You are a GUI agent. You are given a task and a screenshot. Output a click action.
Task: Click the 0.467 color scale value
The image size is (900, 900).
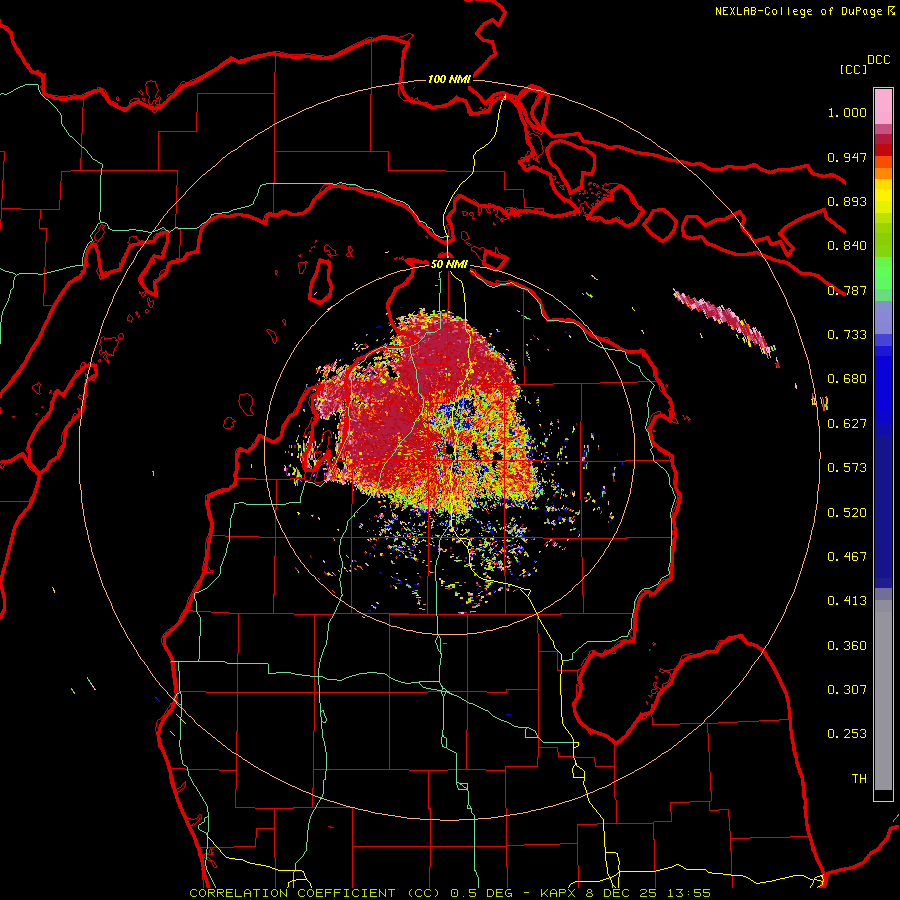point(847,557)
